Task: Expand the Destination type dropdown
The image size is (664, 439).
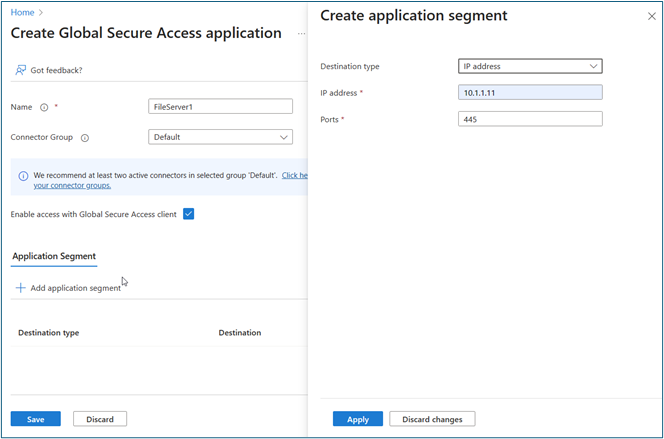Action: point(530,67)
